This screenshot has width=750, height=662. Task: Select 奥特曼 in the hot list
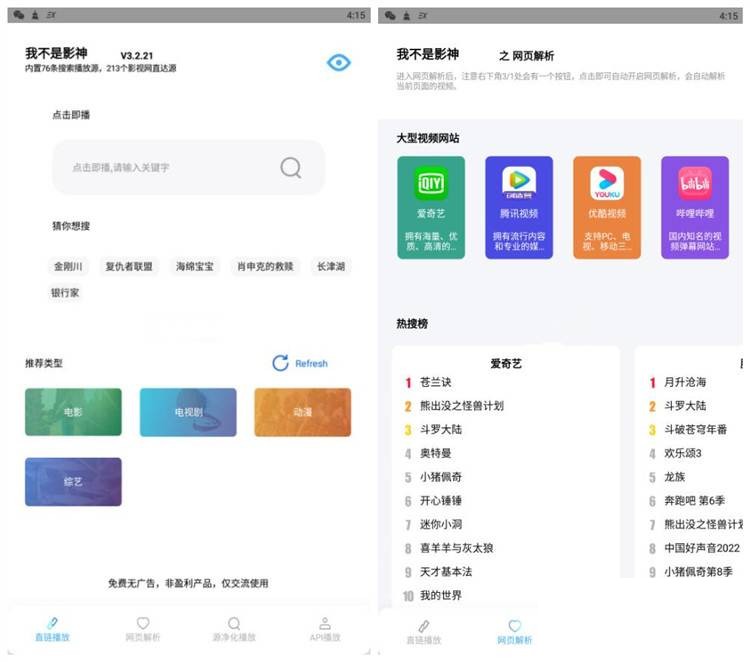tap(435, 453)
